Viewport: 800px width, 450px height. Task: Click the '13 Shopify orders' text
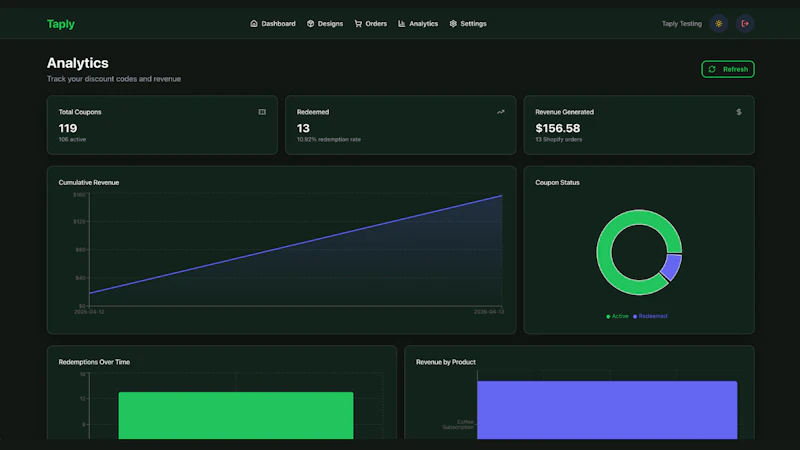[x=559, y=139]
